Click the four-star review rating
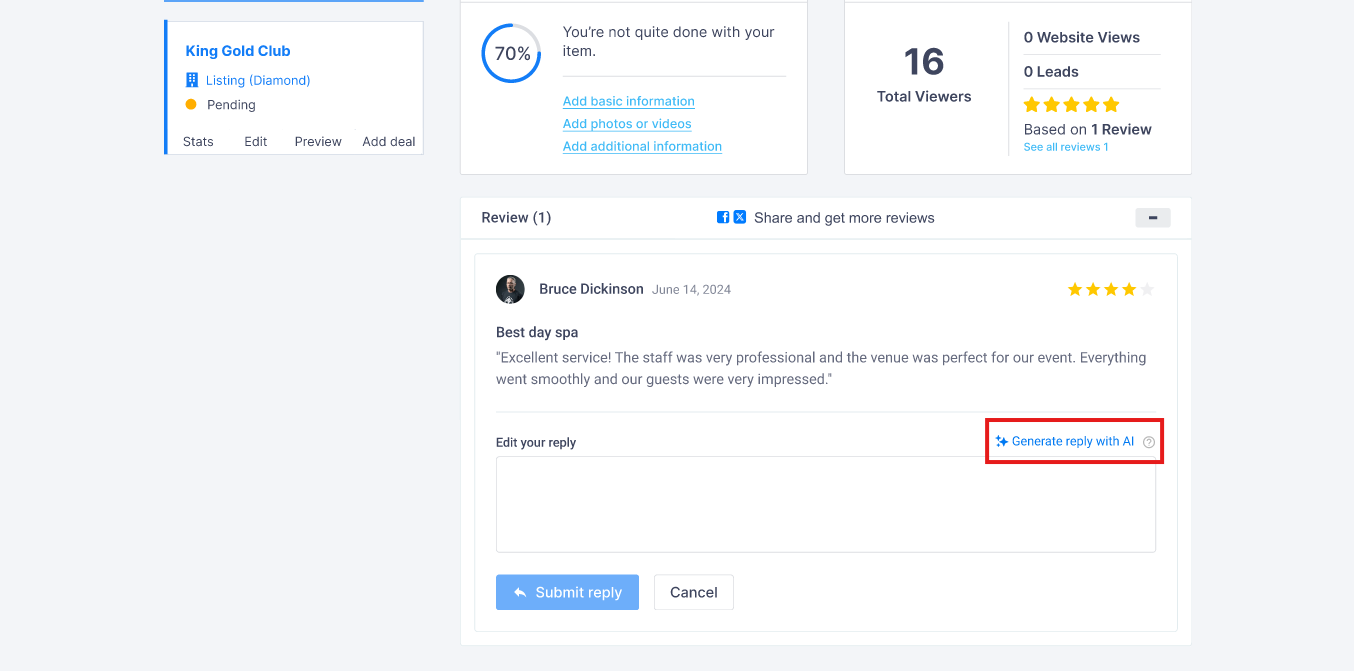1354x671 pixels. click(1111, 289)
